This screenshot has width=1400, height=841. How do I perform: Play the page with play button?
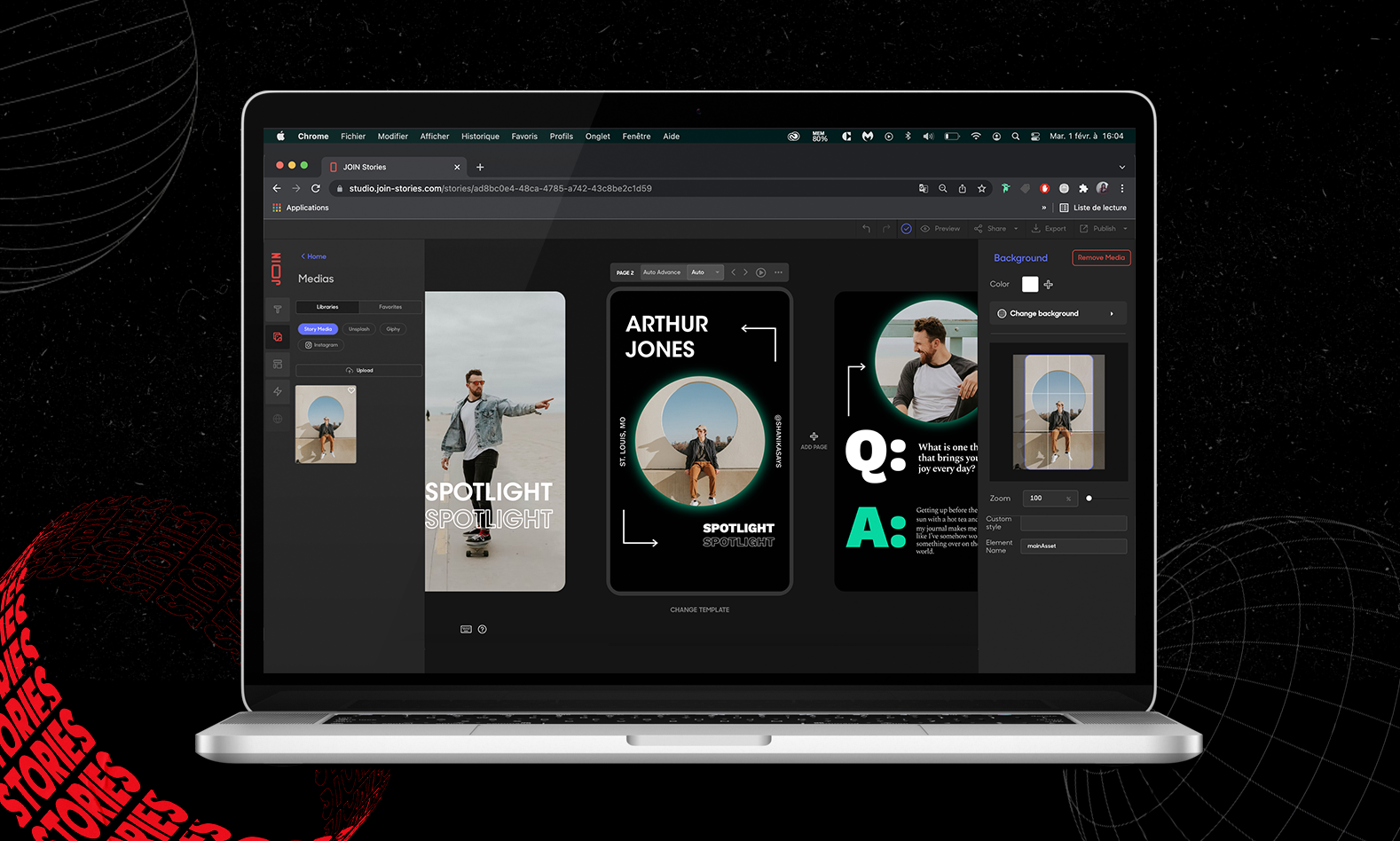click(x=760, y=272)
